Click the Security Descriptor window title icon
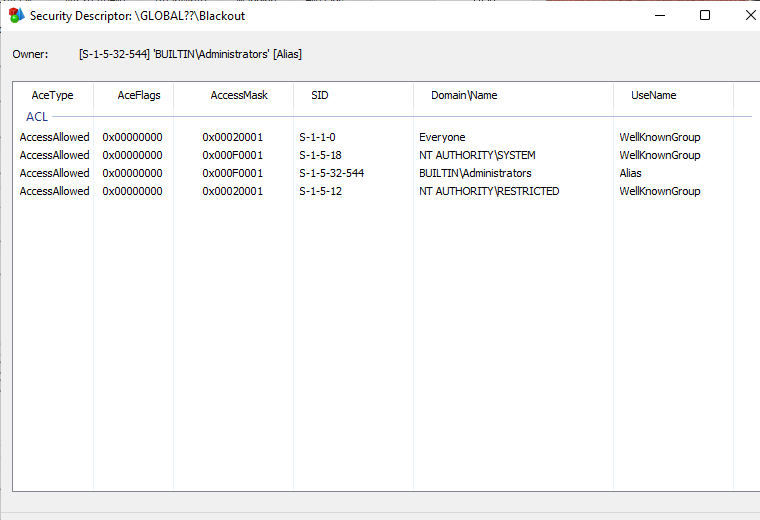This screenshot has width=760, height=520. click(x=16, y=16)
